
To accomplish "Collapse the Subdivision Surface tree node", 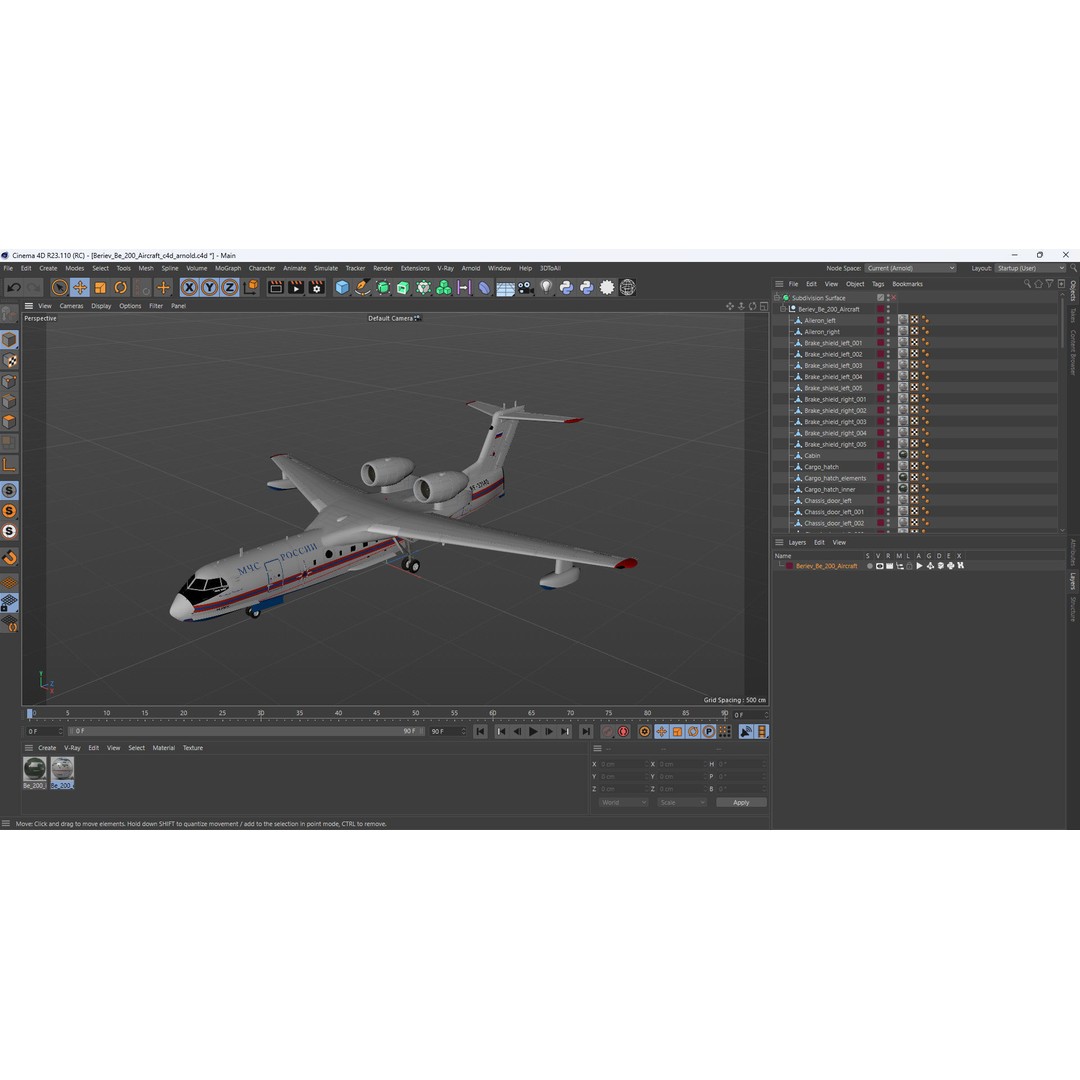I will (778, 298).
